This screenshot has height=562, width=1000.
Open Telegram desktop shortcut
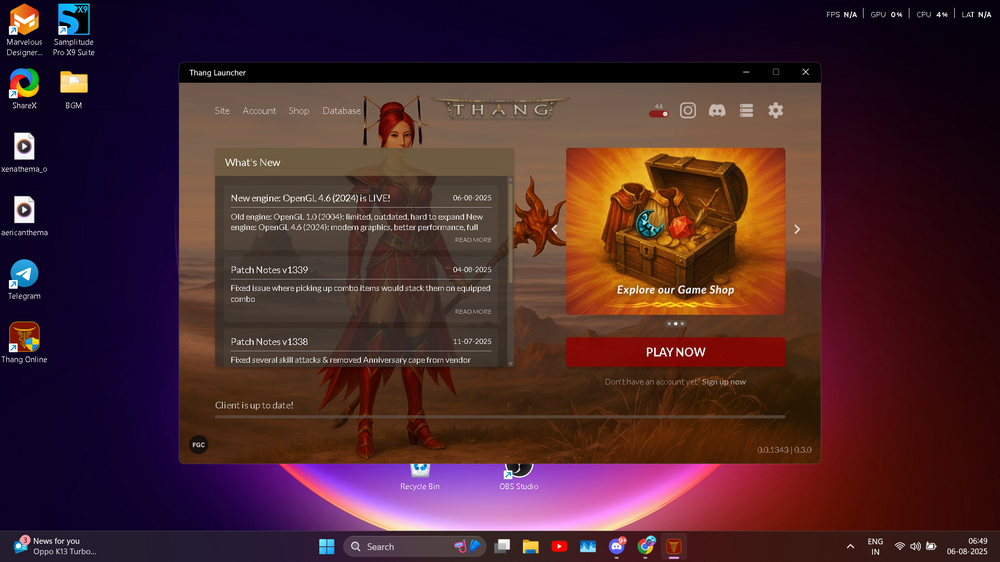point(24,279)
